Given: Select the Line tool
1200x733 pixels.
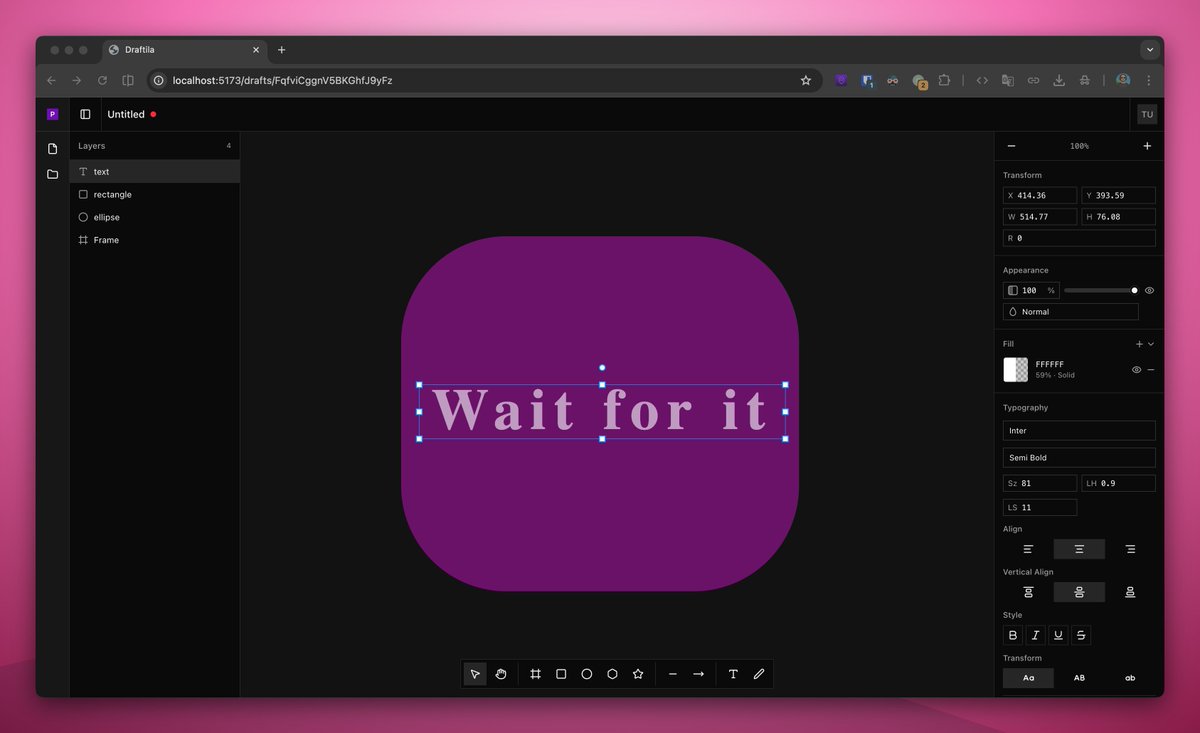Looking at the screenshot, I should [x=673, y=674].
